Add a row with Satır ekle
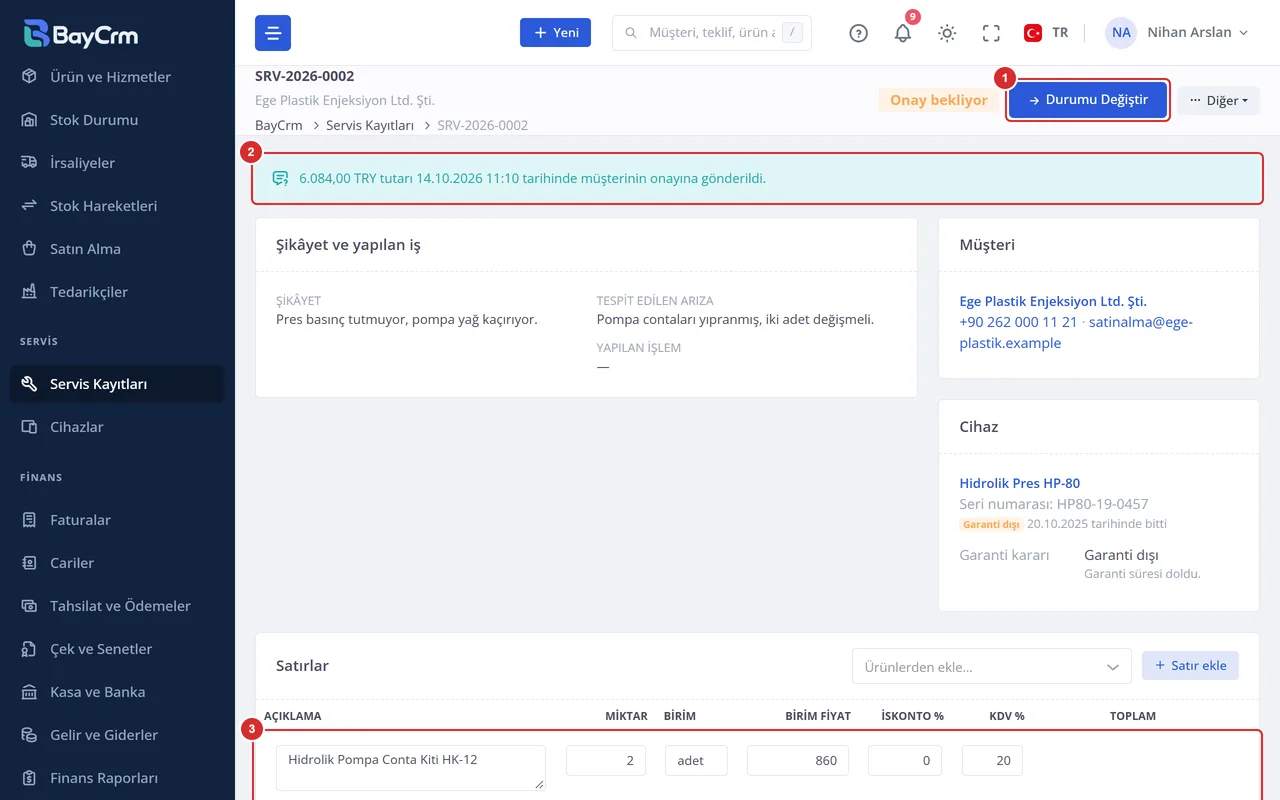The image size is (1280, 800). pyautogui.click(x=1190, y=666)
